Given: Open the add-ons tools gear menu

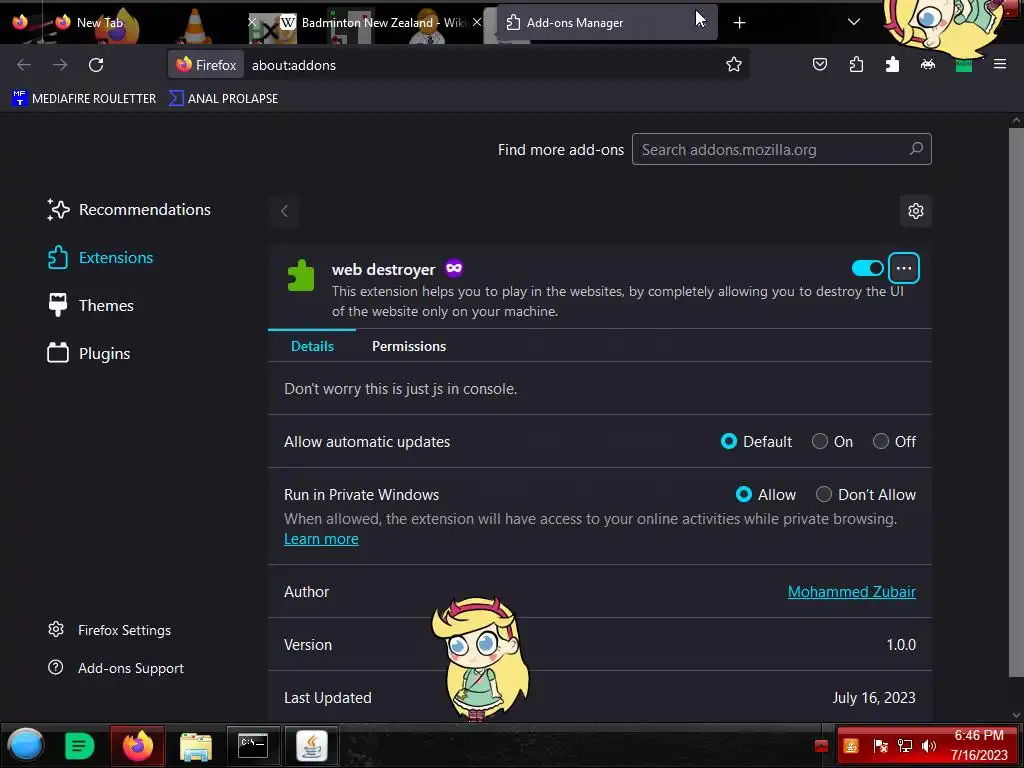Looking at the screenshot, I should (x=916, y=211).
